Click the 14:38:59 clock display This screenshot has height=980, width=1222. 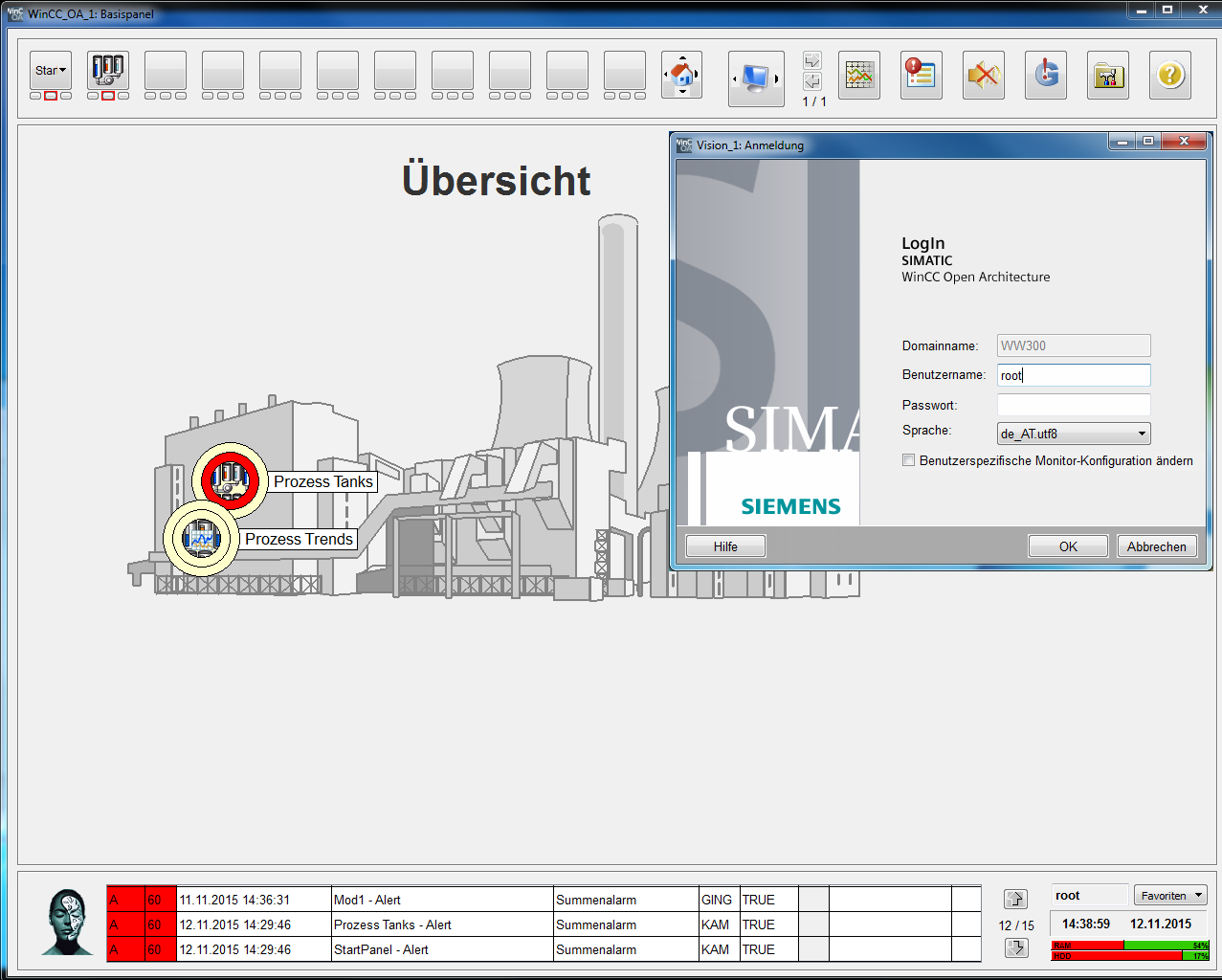(x=1086, y=924)
